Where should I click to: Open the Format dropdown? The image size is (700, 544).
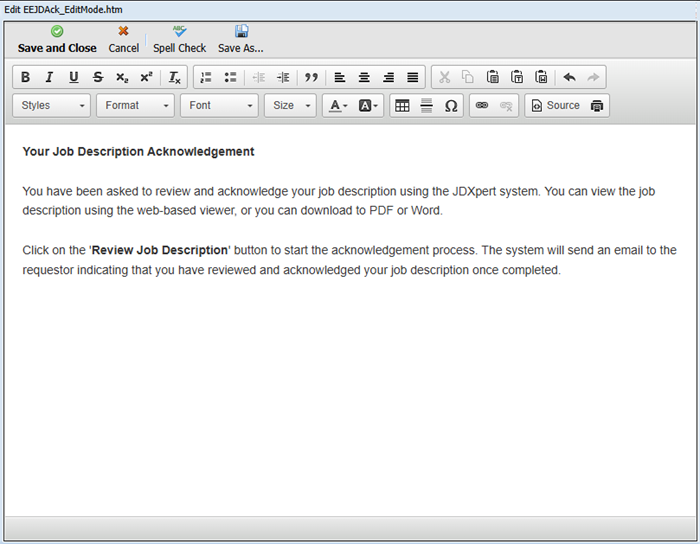point(135,105)
